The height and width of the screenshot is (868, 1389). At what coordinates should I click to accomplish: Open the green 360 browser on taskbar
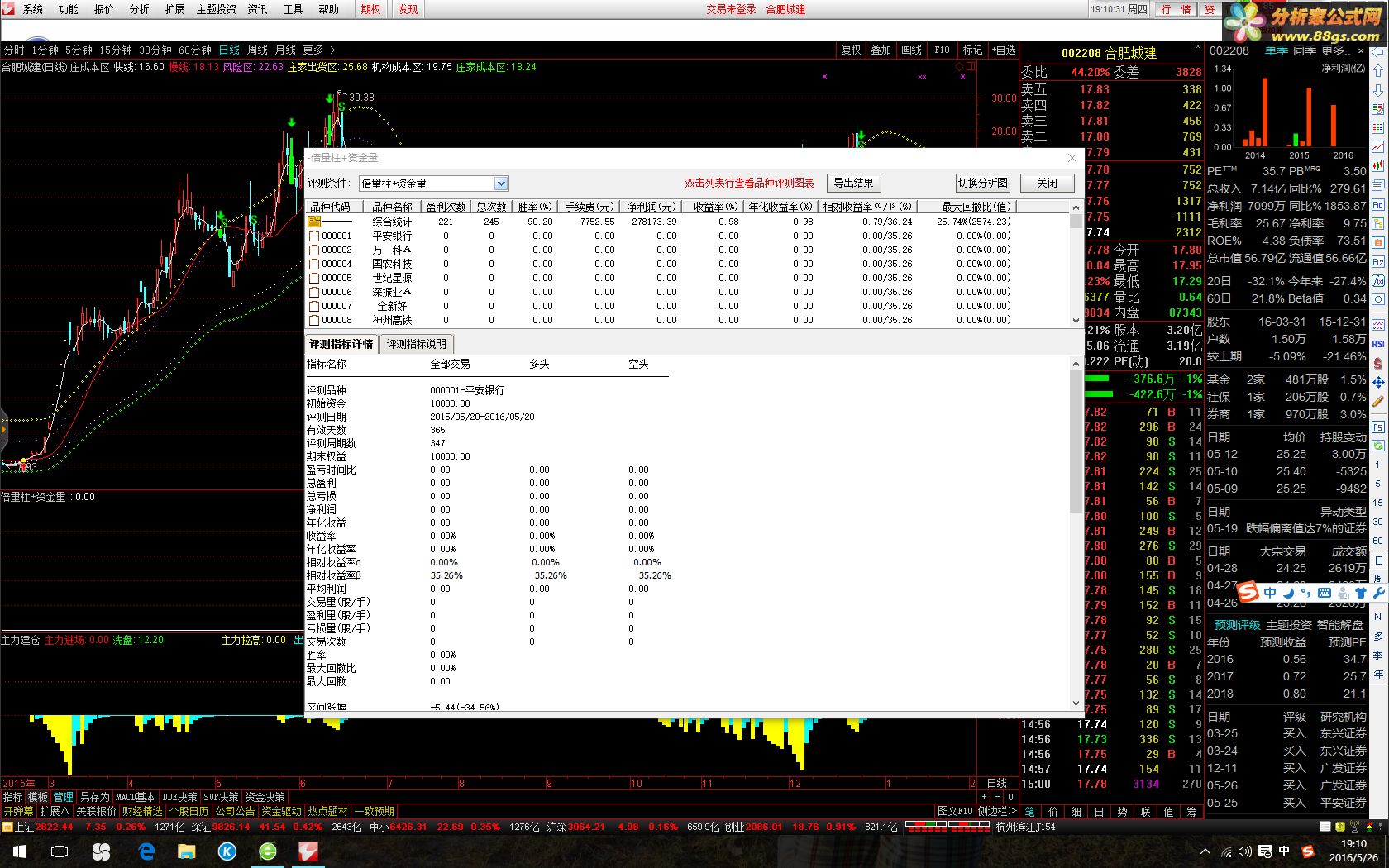[x=268, y=851]
